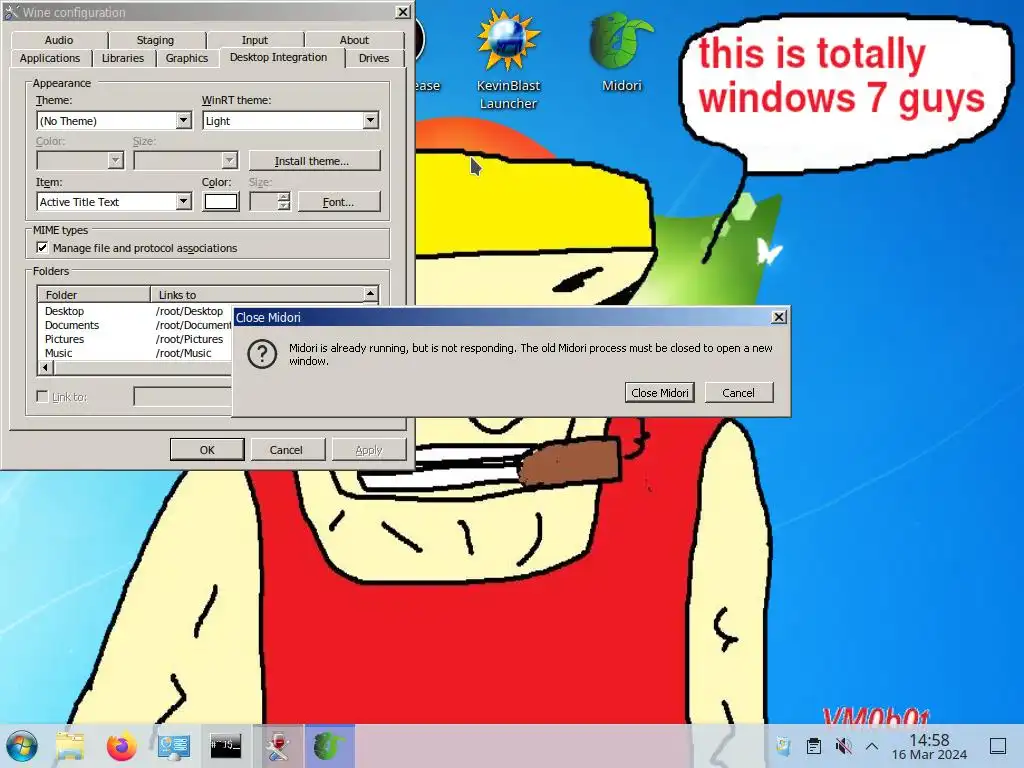Select the Desktop folder row
The width and height of the screenshot is (1024, 768).
coord(135,311)
